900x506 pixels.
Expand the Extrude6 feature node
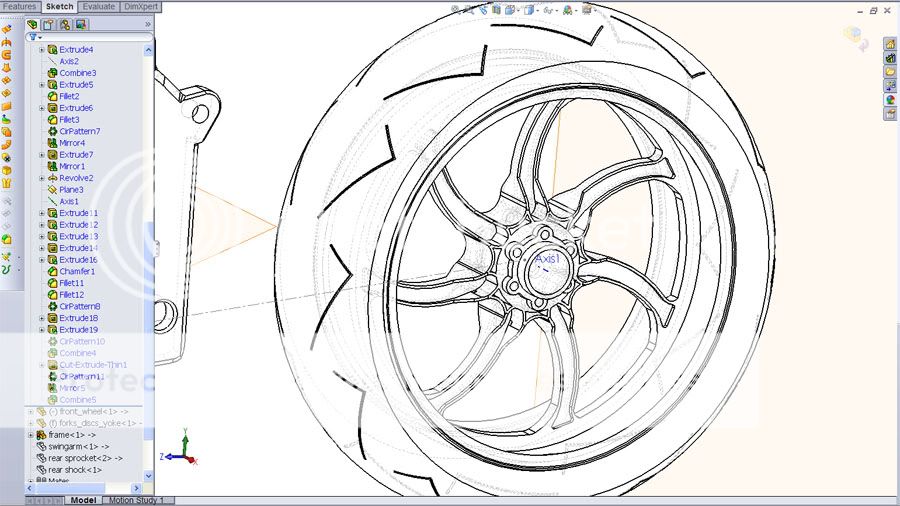point(42,108)
